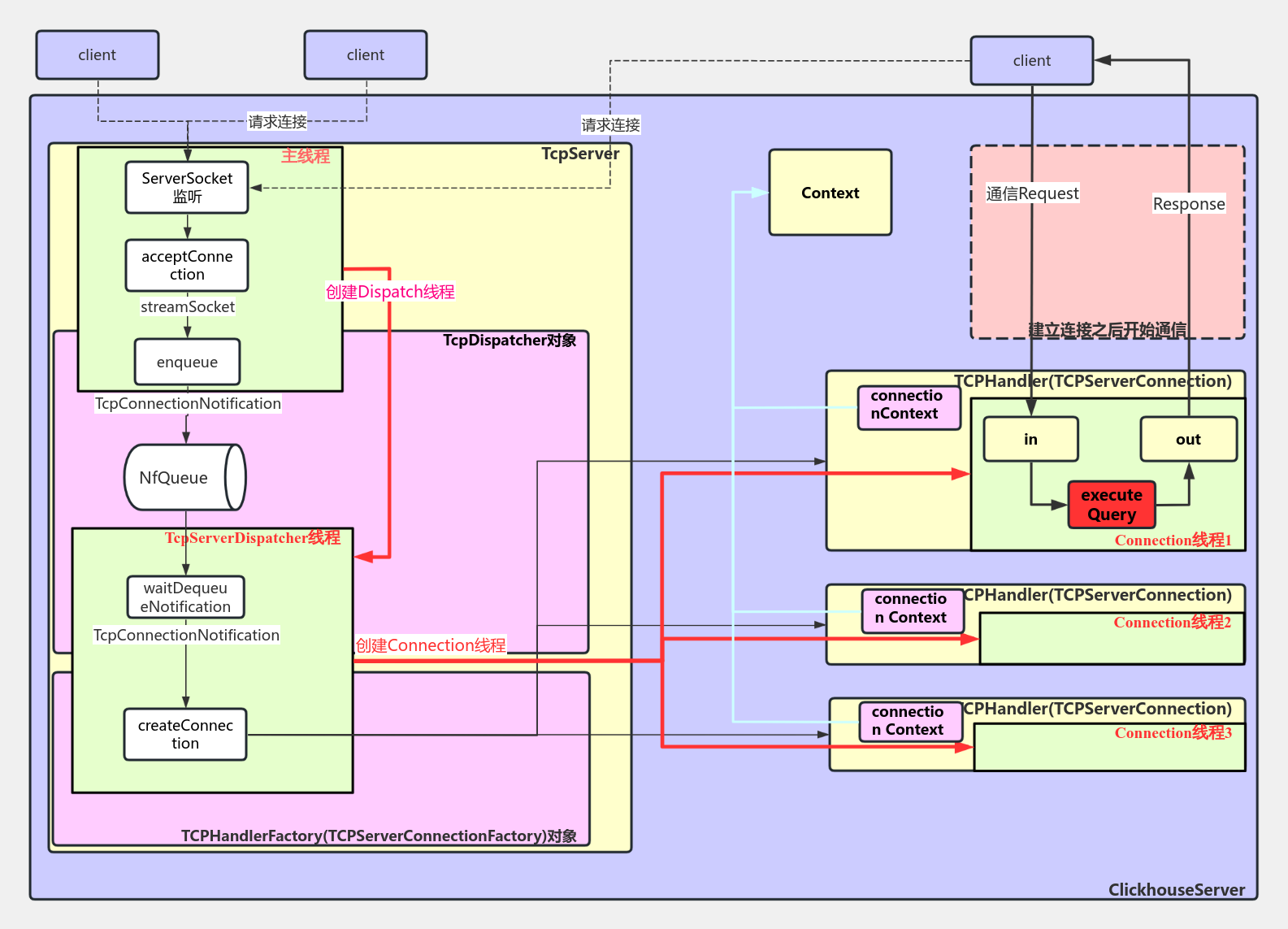Select the 建立连接之后开始通信 caption

tap(1107, 329)
